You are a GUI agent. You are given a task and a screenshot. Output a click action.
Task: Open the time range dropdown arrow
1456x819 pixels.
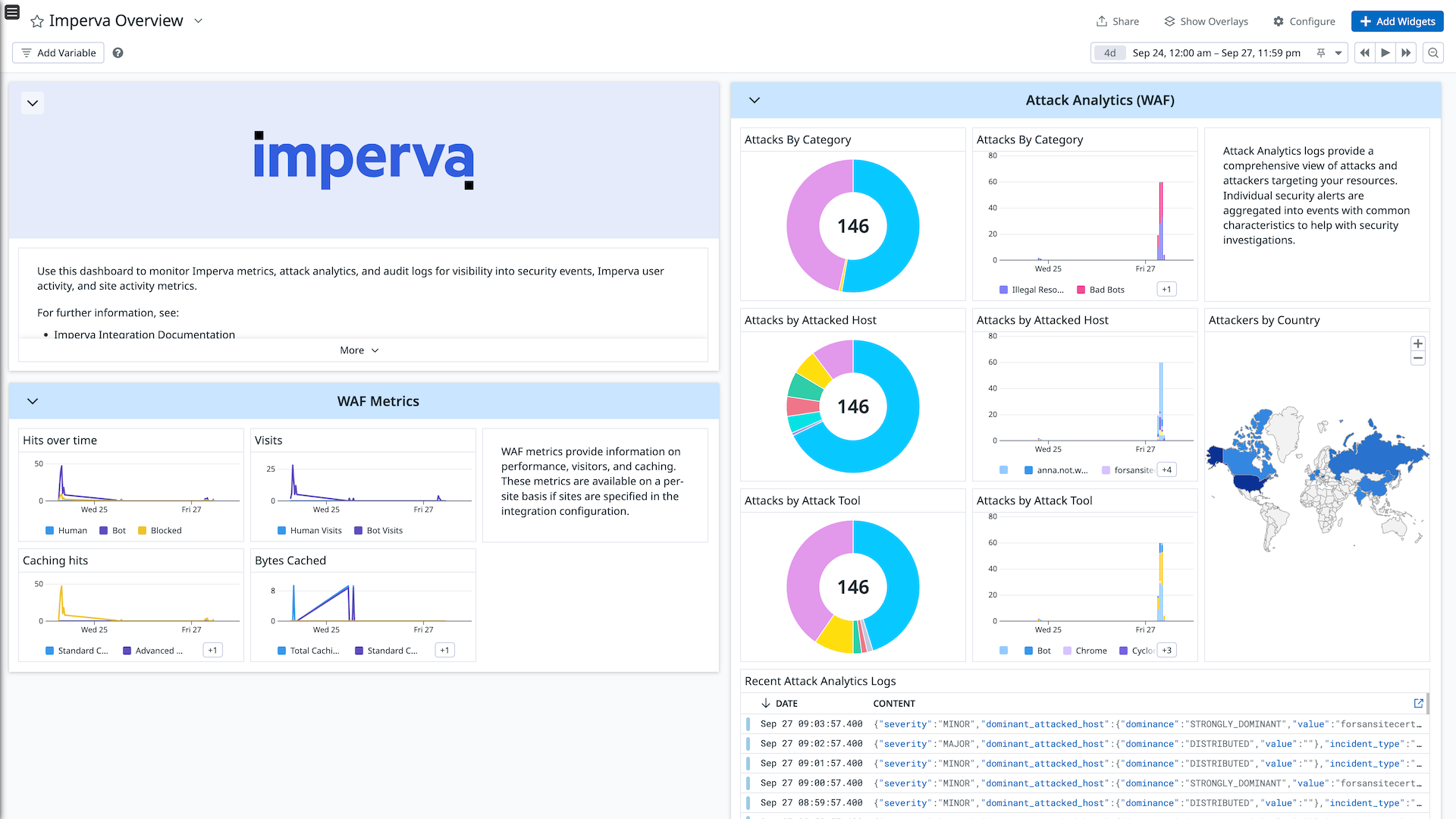tap(1338, 53)
